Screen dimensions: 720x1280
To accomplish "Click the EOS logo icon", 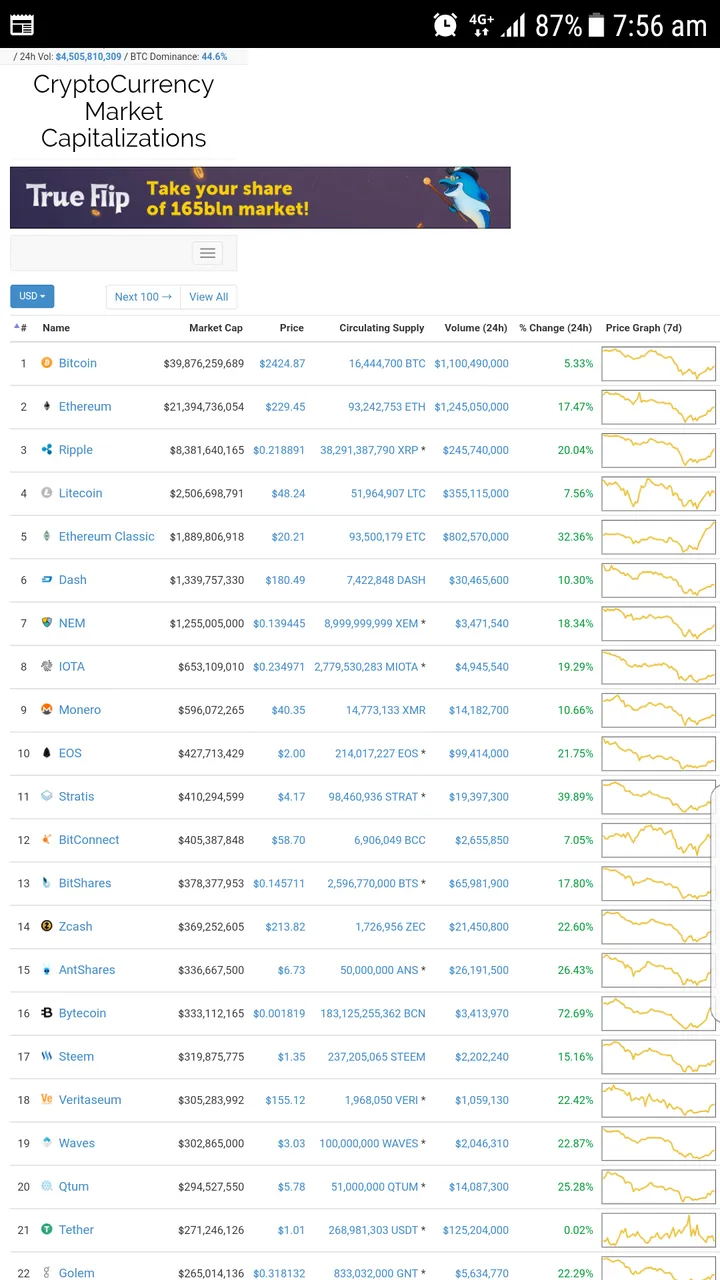I will pos(47,753).
